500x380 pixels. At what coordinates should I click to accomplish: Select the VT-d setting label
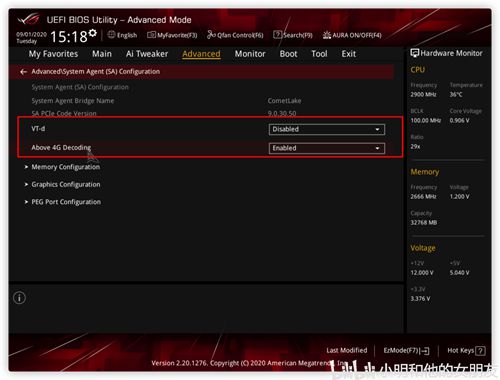pyautogui.click(x=38, y=129)
